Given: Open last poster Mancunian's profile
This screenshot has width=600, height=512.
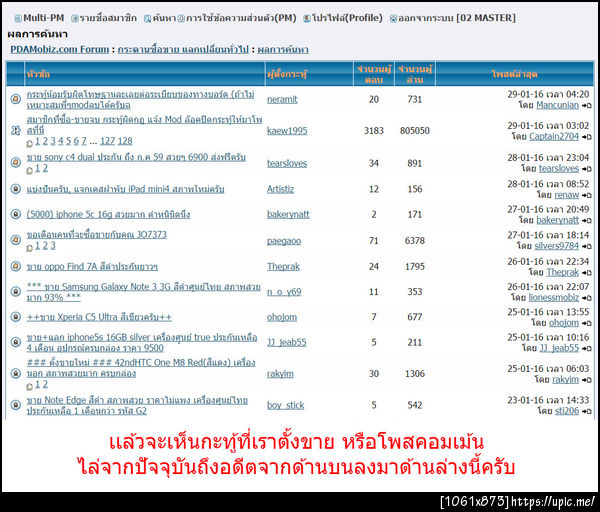Looking at the screenshot, I should [558, 105].
